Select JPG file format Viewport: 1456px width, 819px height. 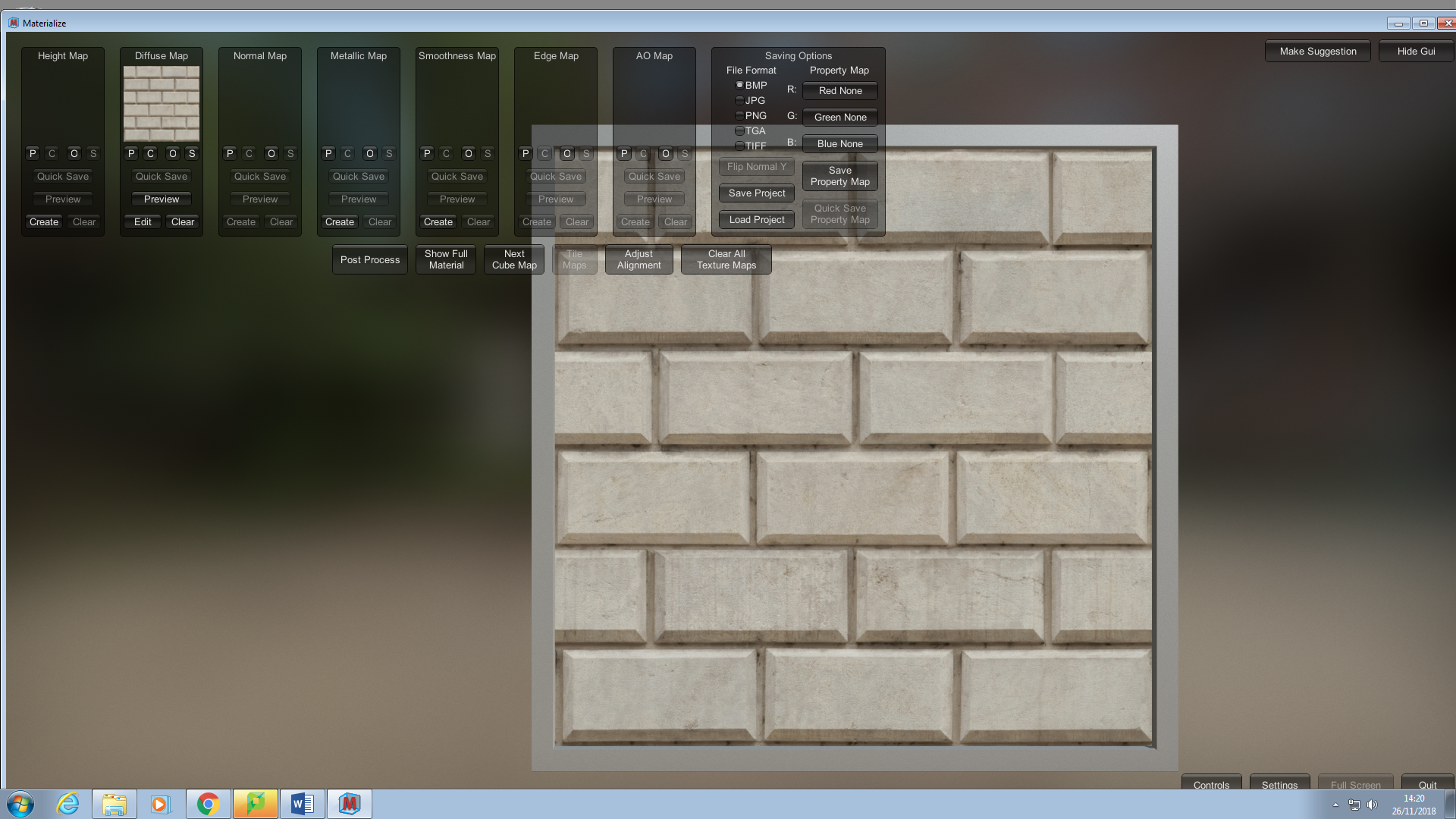(739, 100)
